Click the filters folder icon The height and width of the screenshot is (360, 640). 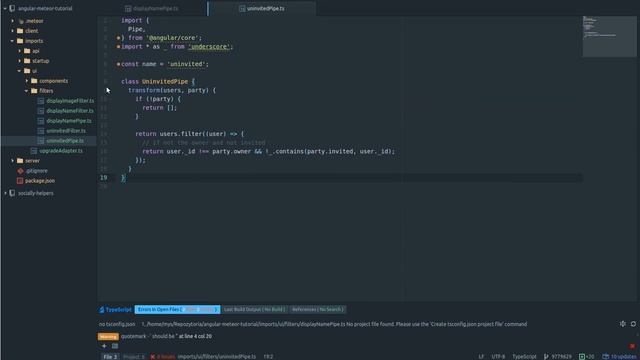coord(34,91)
